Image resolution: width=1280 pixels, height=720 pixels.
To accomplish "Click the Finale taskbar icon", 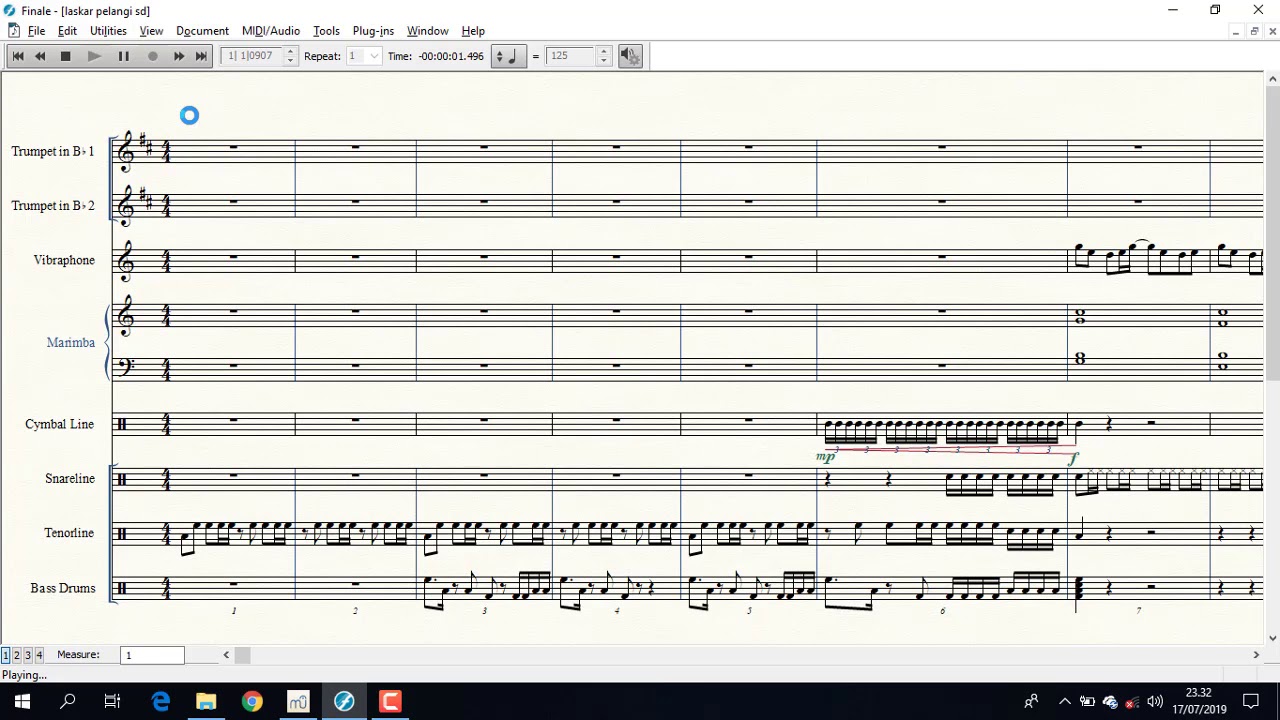I will [x=344, y=702].
